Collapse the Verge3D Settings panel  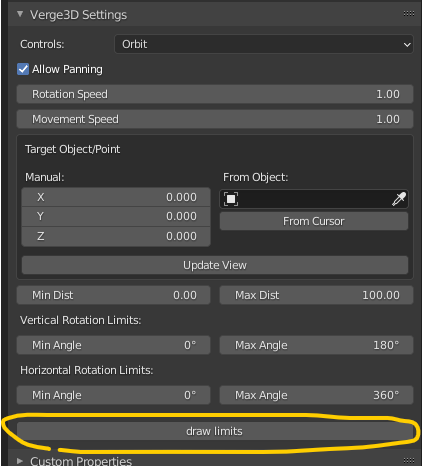click(x=20, y=14)
